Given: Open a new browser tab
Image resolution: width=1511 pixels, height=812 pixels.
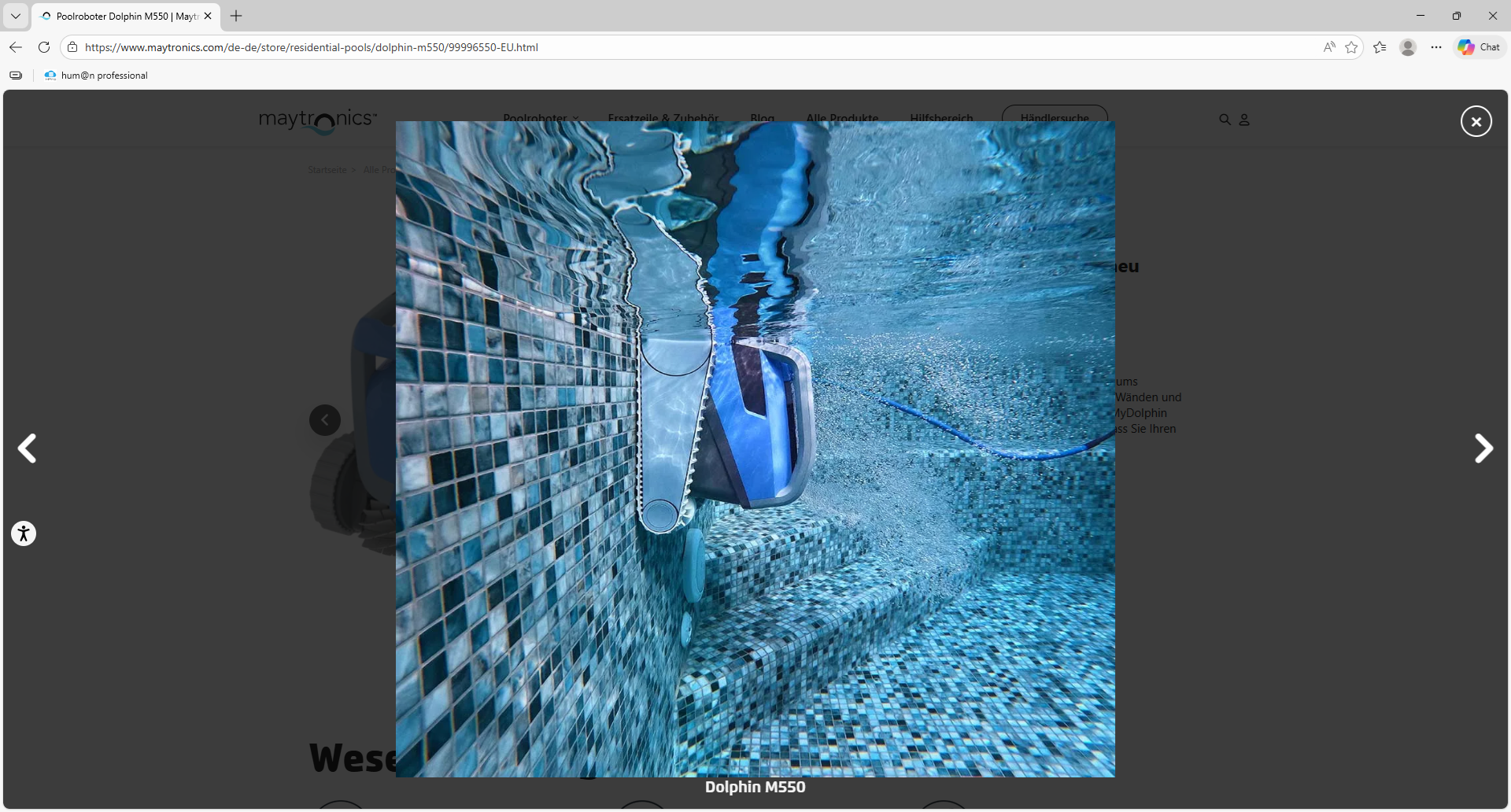Looking at the screenshot, I should pyautogui.click(x=236, y=16).
